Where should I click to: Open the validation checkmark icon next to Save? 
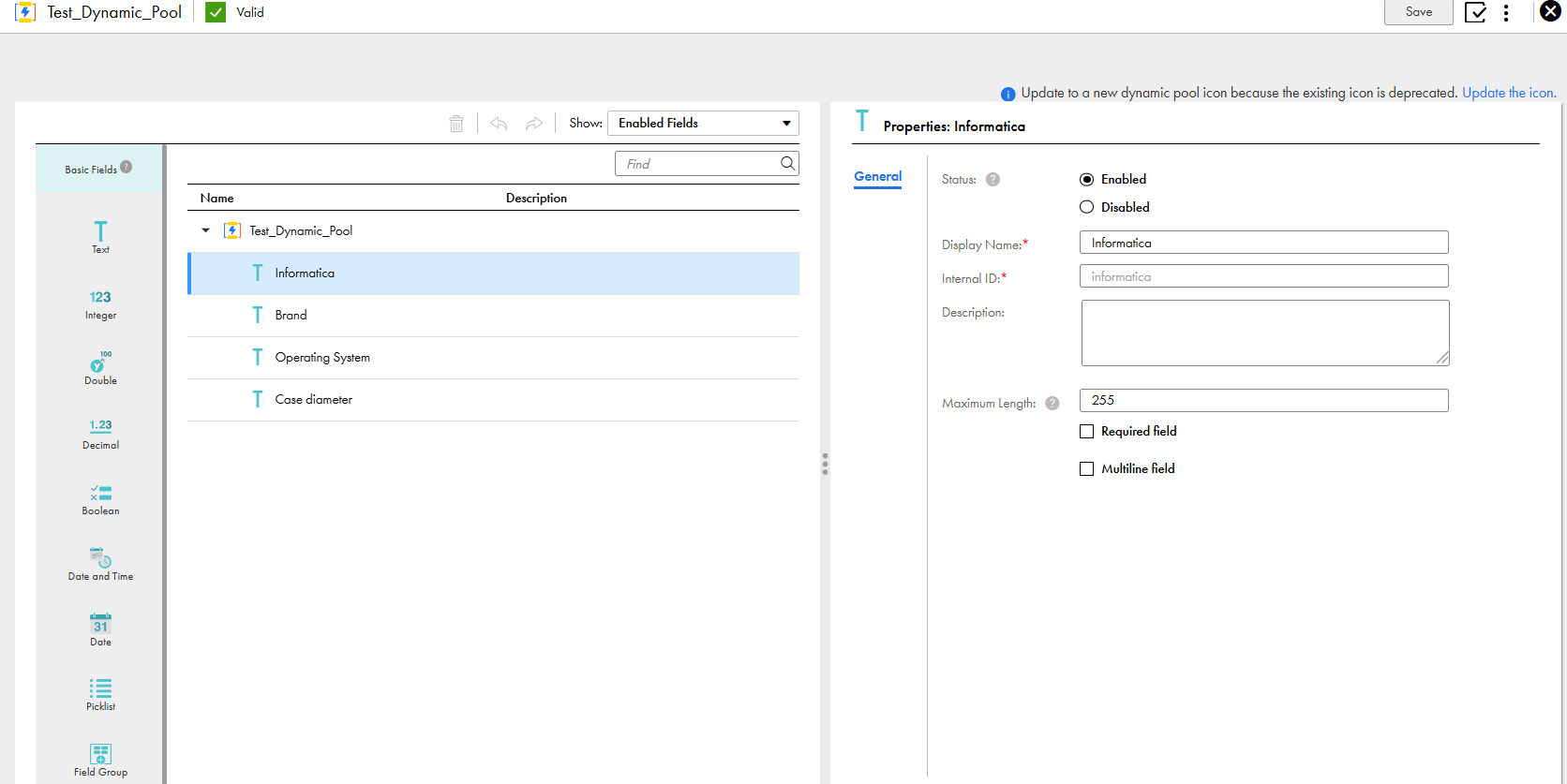point(1475,12)
